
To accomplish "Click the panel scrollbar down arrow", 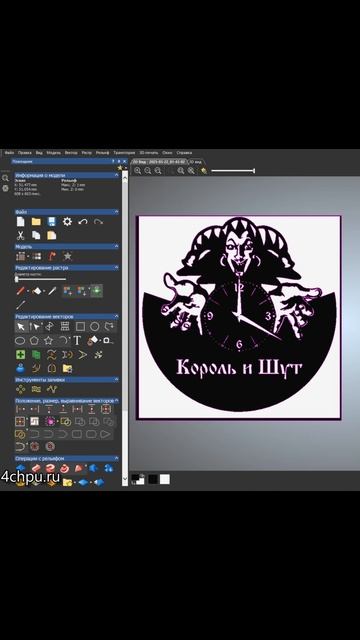I will coord(125,480).
